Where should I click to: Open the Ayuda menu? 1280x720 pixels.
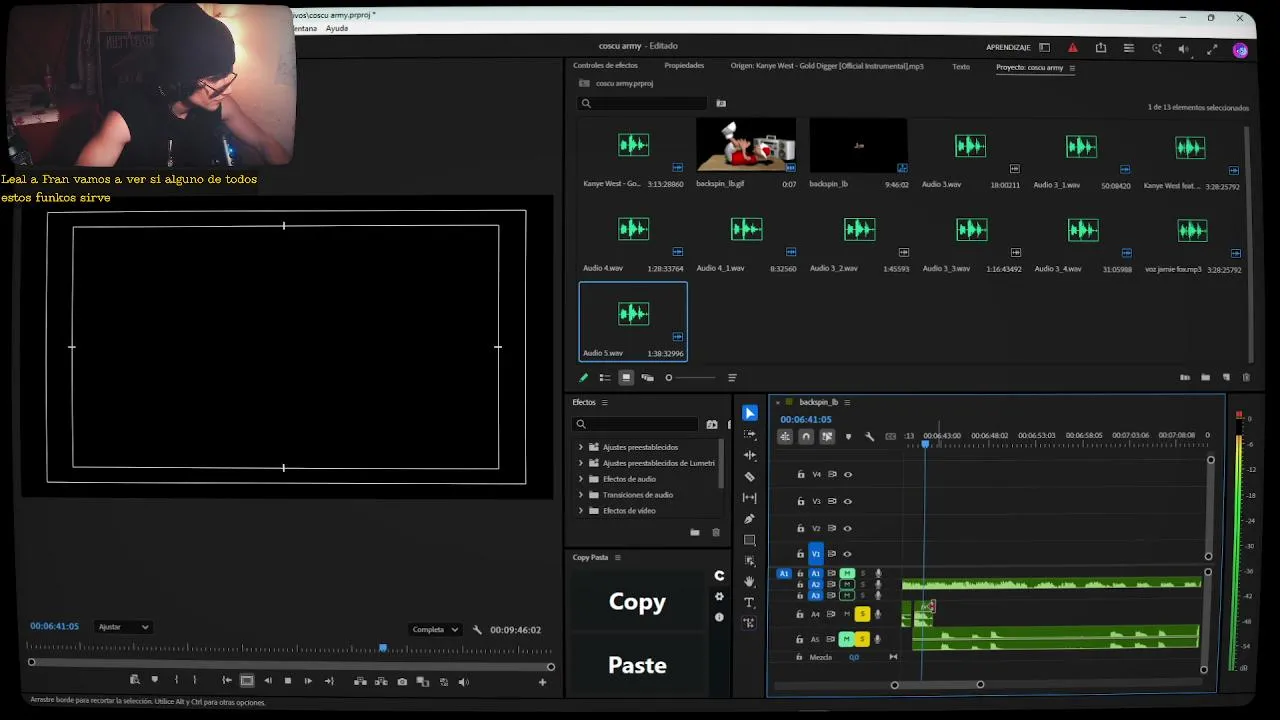pyautogui.click(x=337, y=28)
